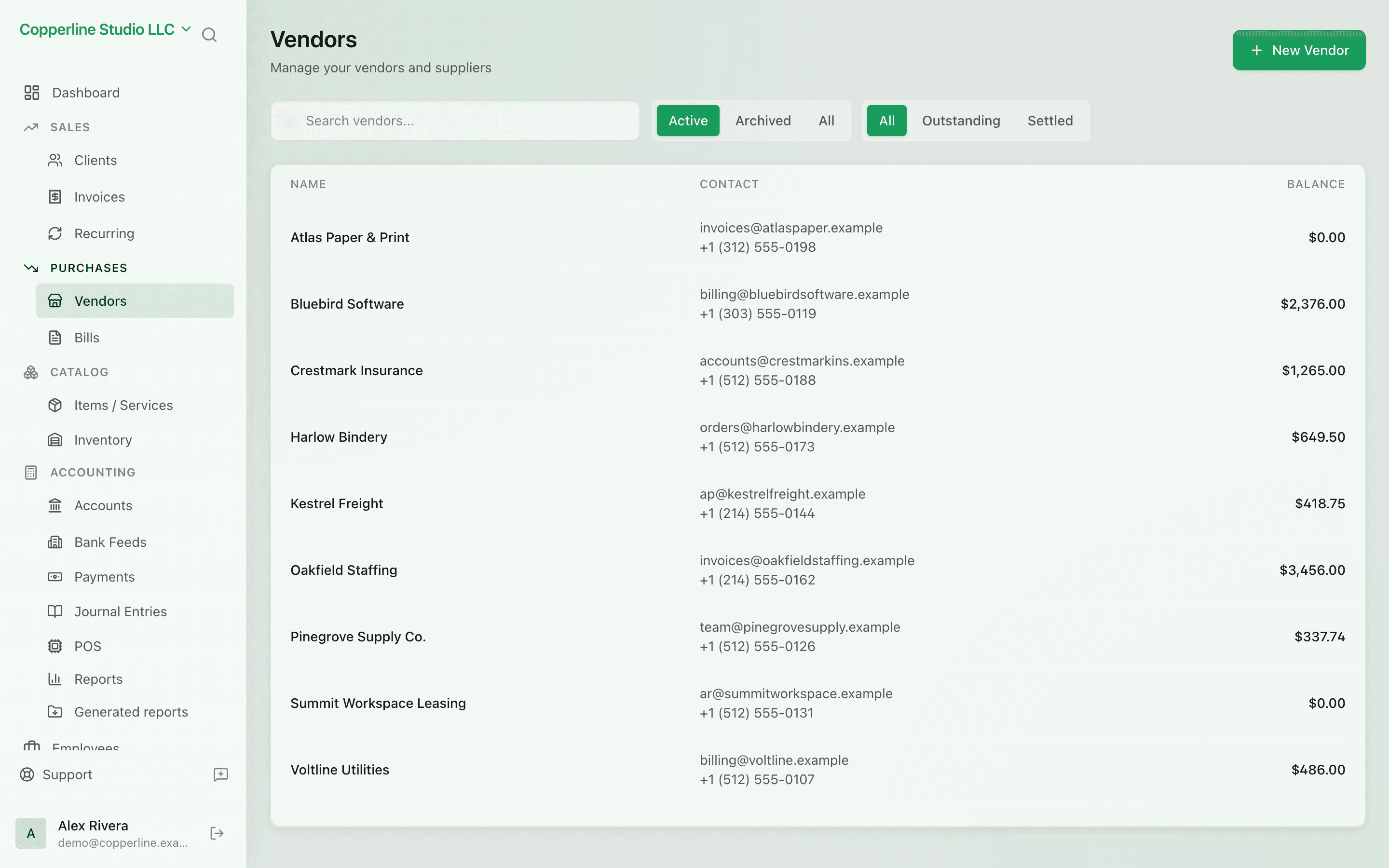This screenshot has width=1389, height=868.
Task: Click the Accounts bank building icon
Action: tap(55, 505)
